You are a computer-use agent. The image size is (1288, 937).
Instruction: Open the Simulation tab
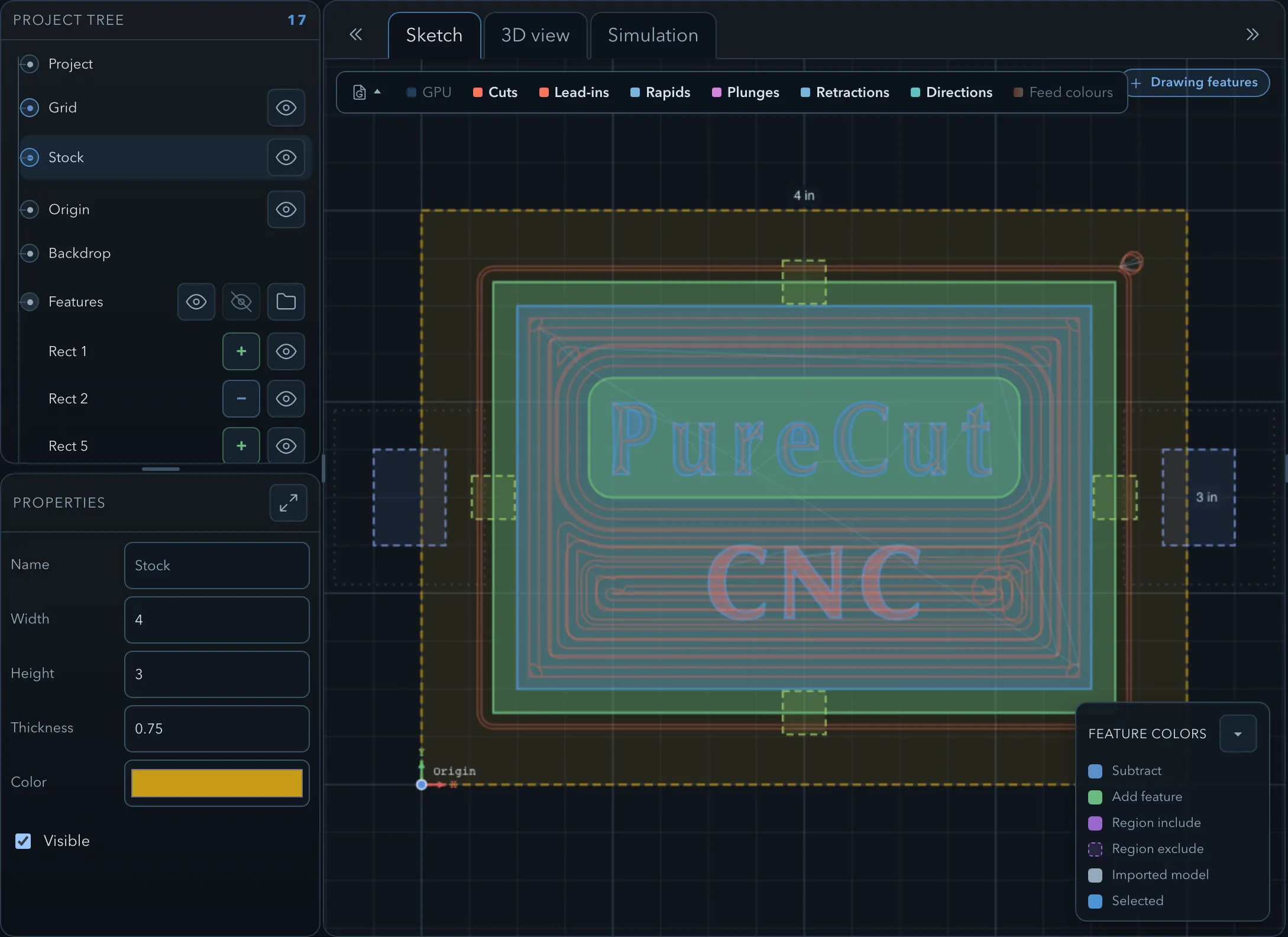653,35
